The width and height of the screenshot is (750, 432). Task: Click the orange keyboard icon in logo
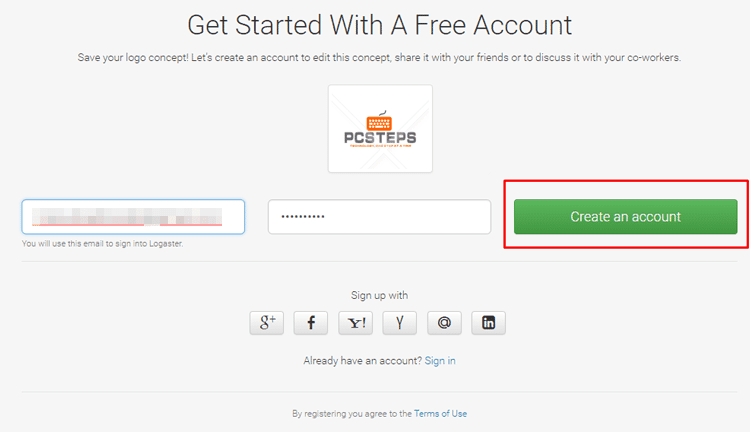[379, 121]
